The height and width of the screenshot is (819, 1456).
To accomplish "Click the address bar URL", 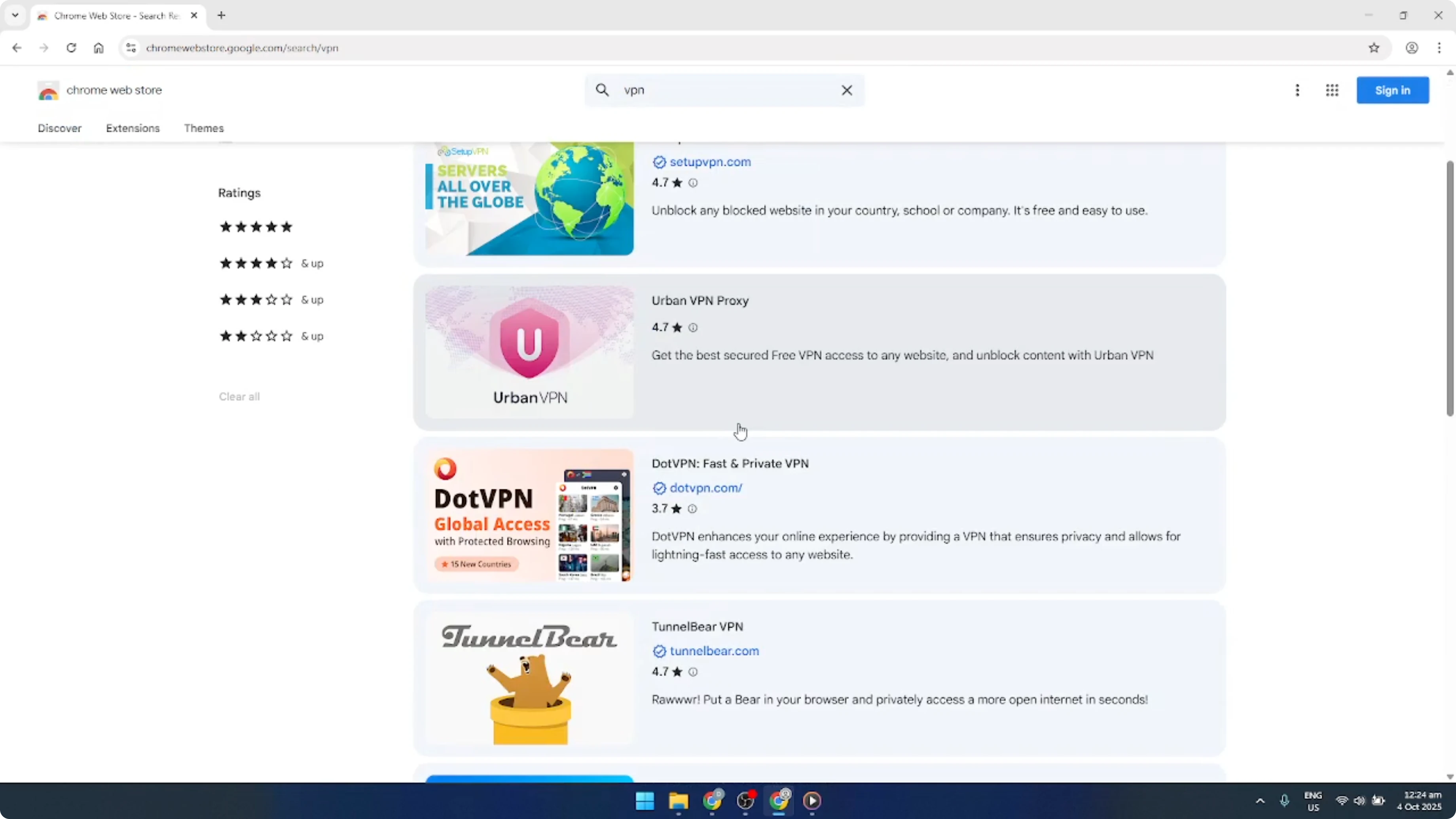I will coord(242,48).
